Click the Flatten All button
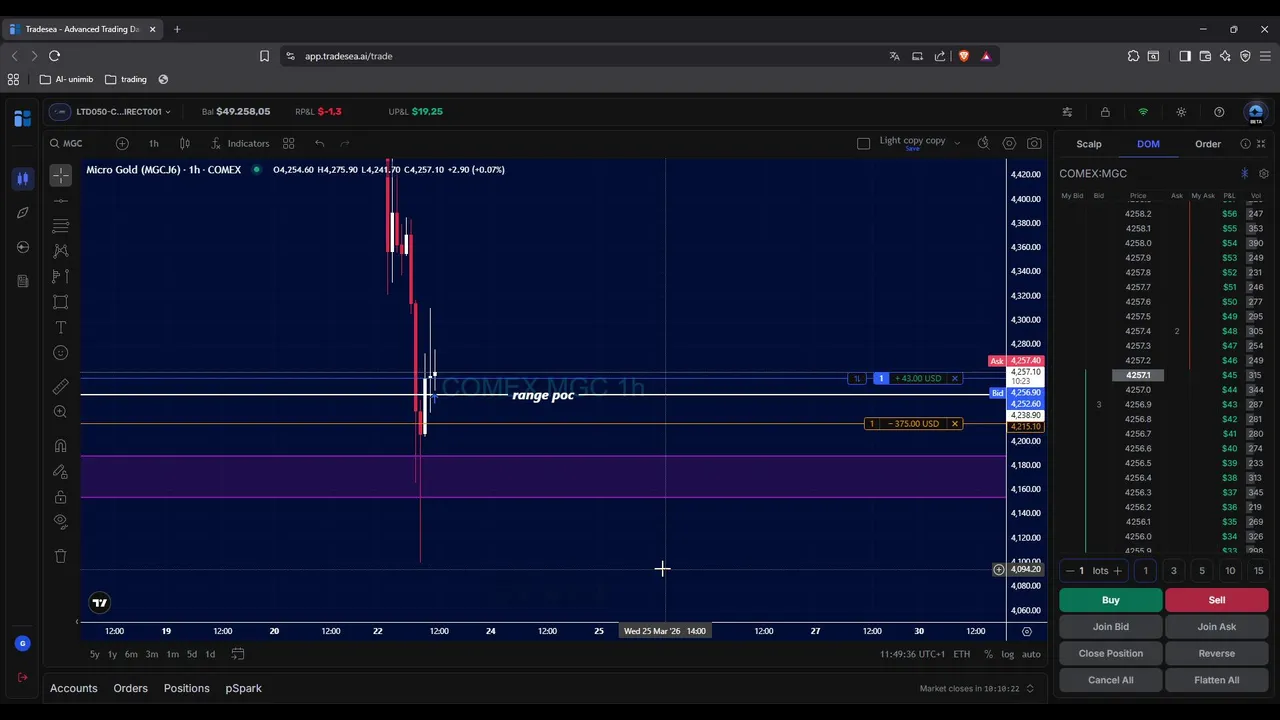 click(1217, 680)
